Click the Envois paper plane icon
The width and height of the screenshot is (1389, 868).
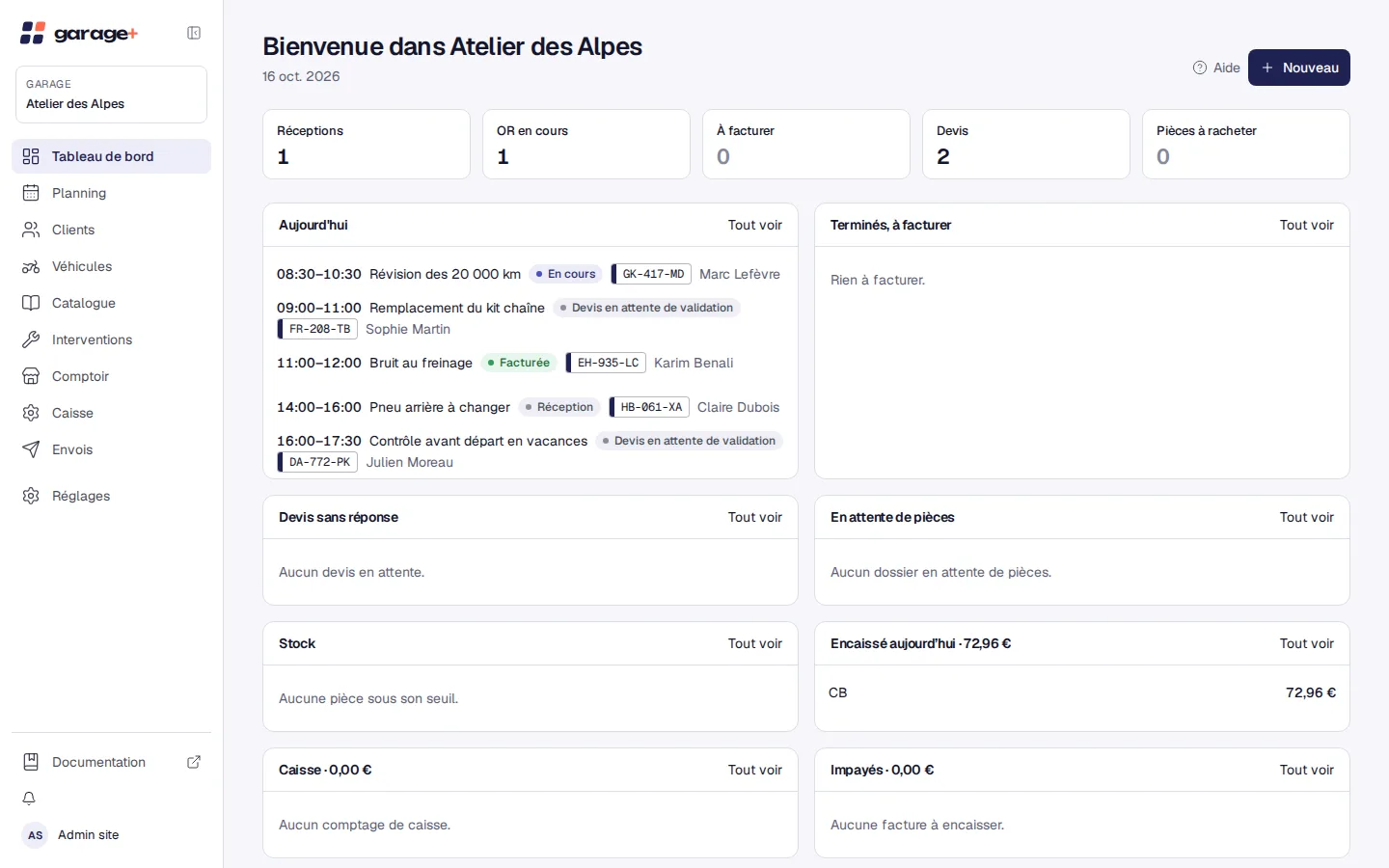pos(31,449)
